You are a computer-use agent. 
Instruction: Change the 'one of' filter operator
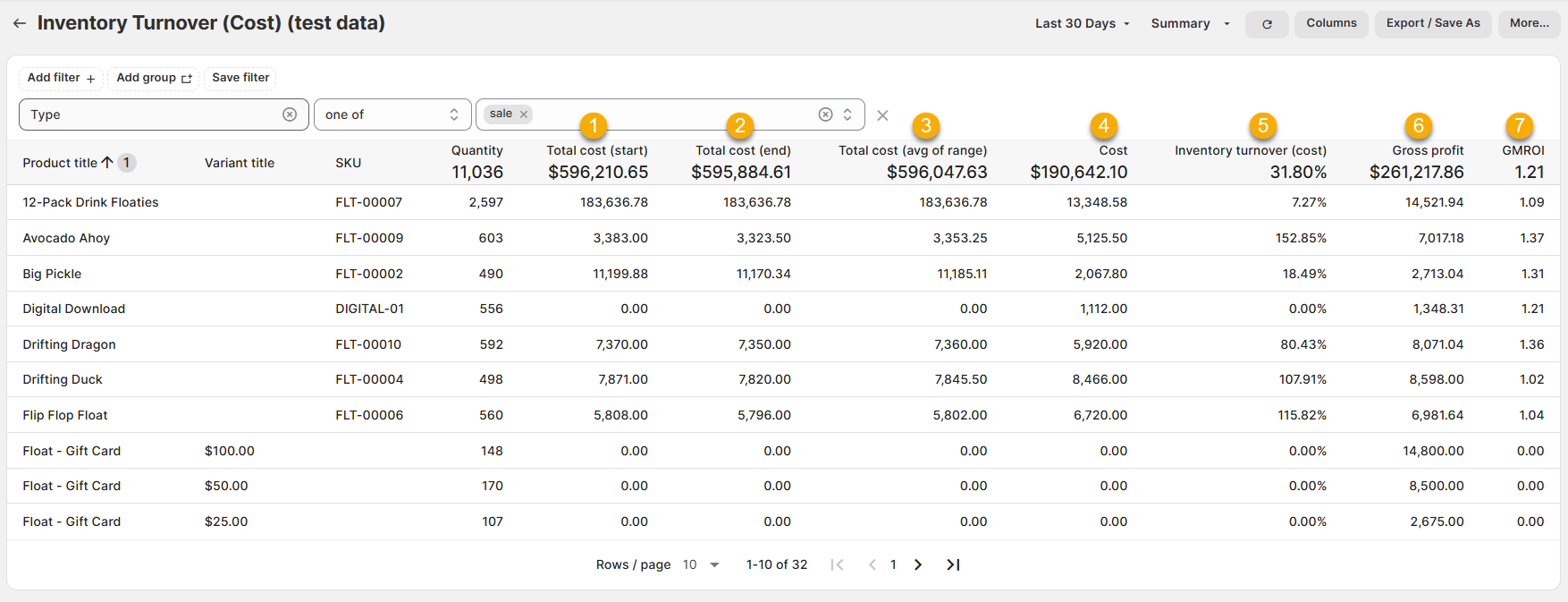coord(392,114)
